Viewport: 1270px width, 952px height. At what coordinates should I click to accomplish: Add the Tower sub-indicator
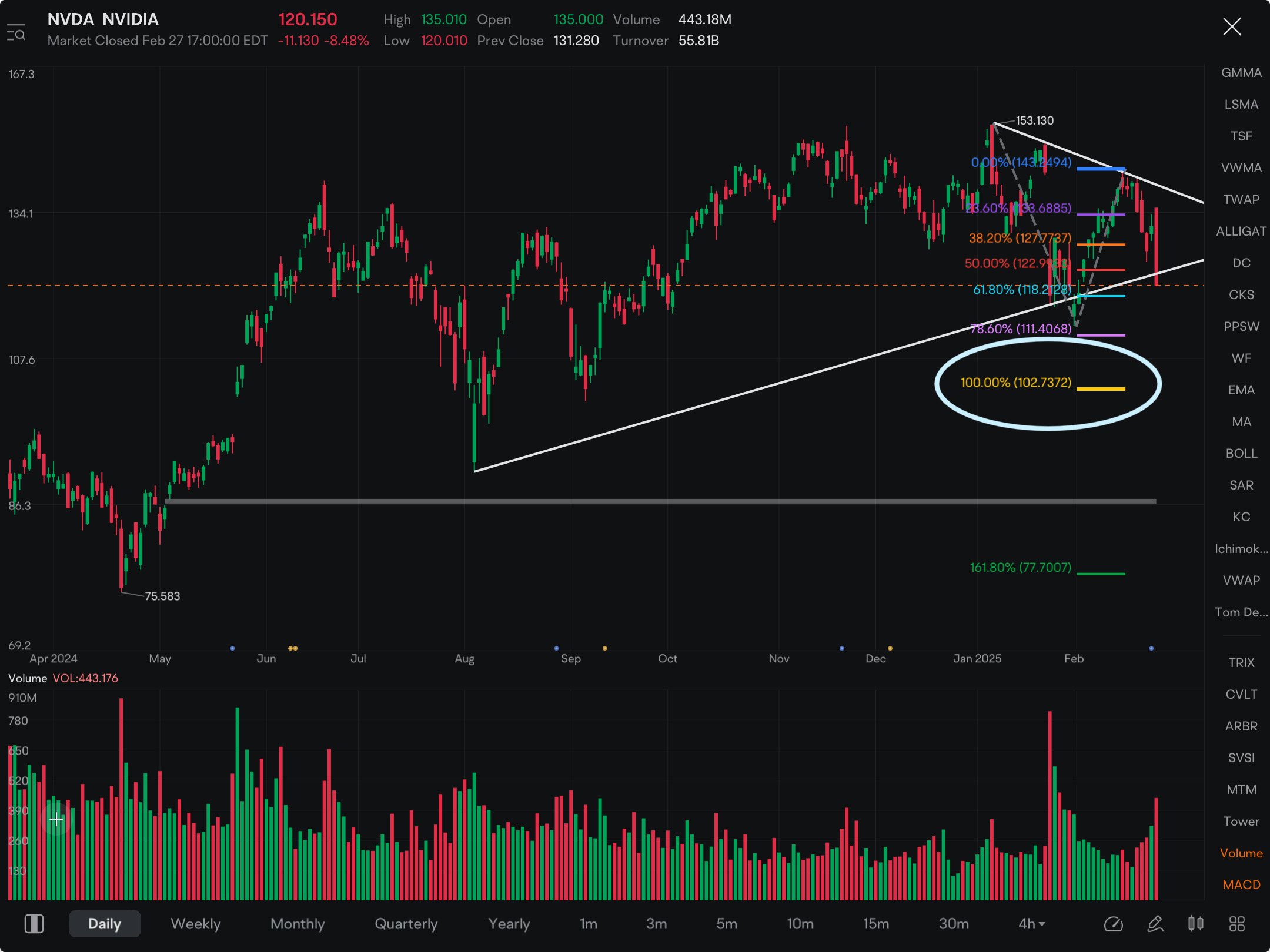coord(1241,822)
